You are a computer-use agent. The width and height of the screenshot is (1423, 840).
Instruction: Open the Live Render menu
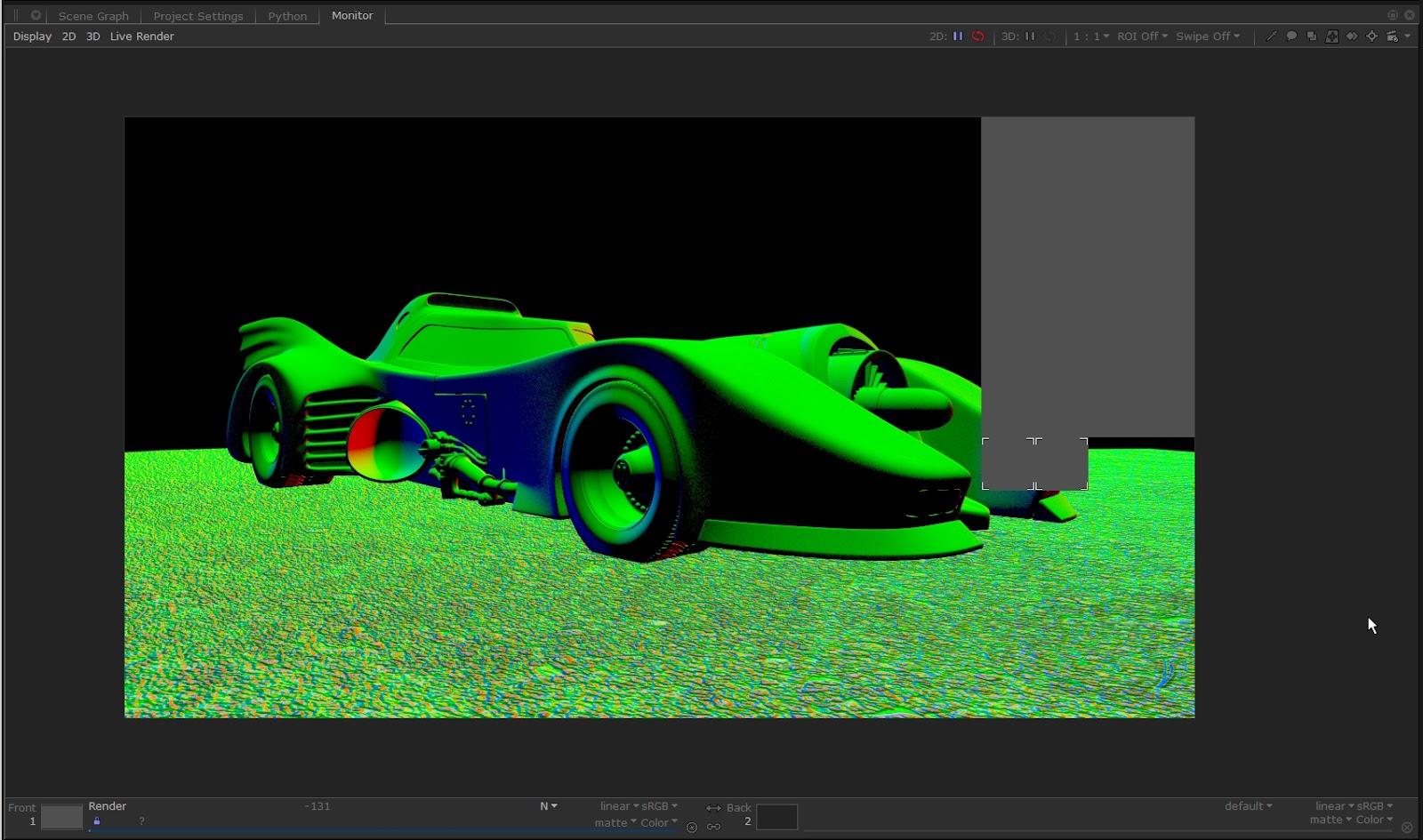(141, 36)
